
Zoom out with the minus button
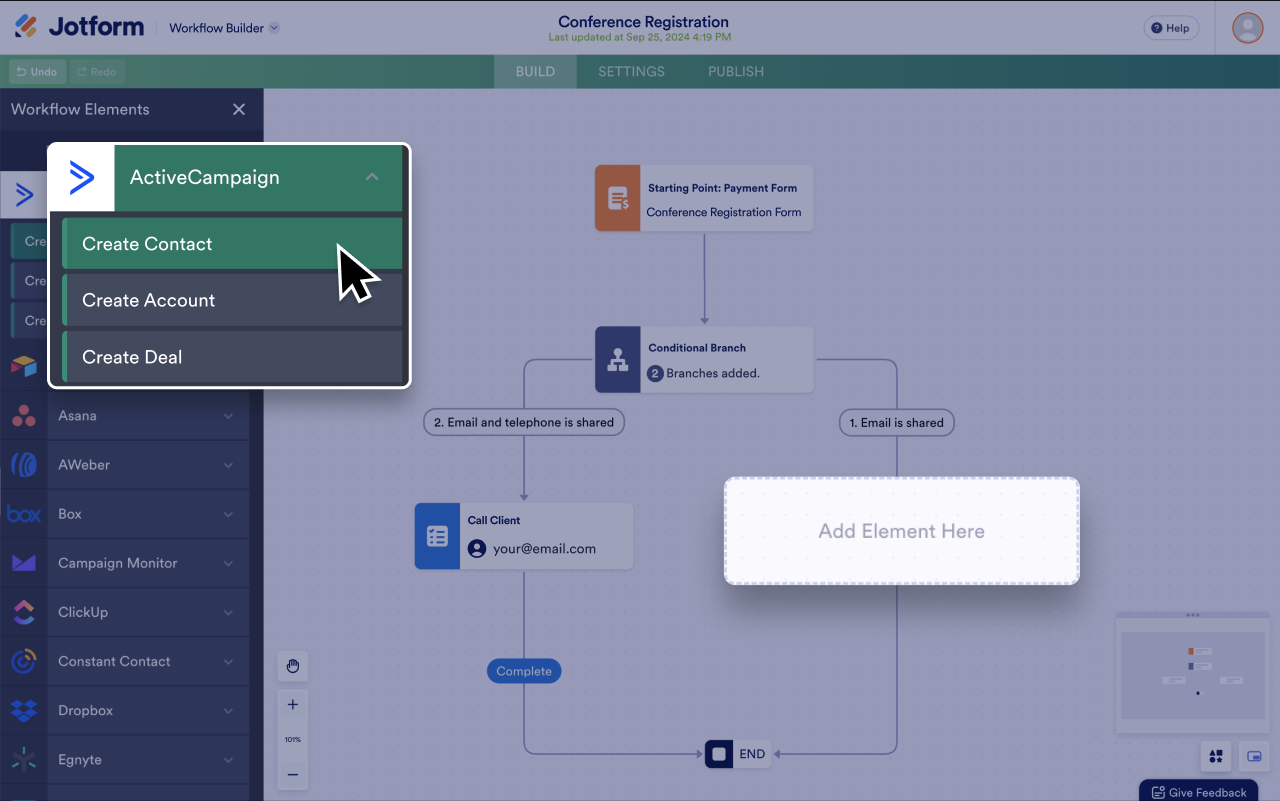coord(293,774)
